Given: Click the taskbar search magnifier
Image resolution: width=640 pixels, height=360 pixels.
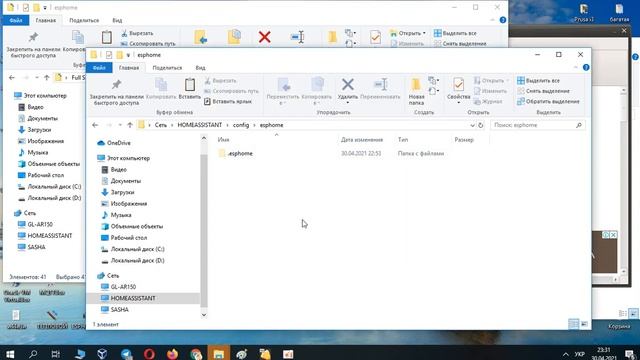Looking at the screenshot, I should point(33,354).
